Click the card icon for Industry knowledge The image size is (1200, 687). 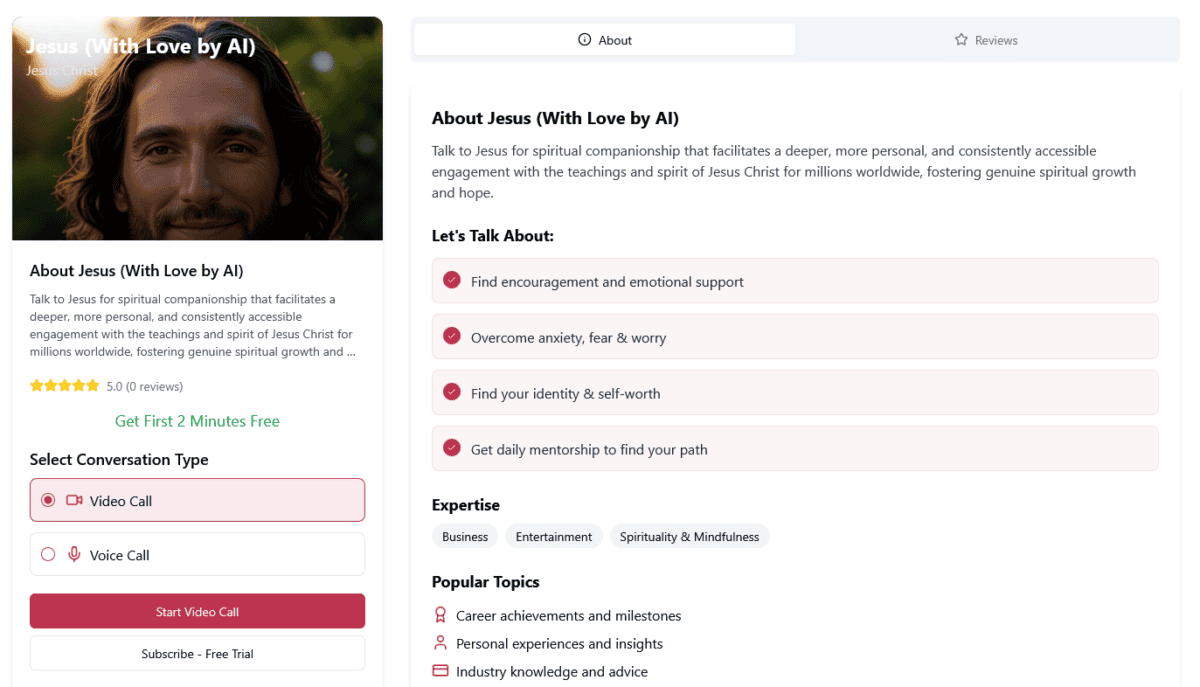point(440,671)
